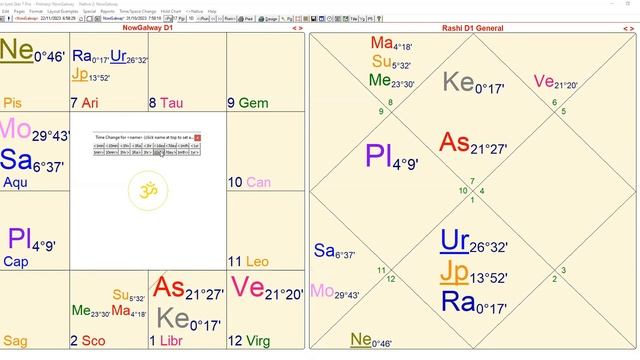
Task: Select As 21°27' in the Libr box
Action: pos(188,289)
